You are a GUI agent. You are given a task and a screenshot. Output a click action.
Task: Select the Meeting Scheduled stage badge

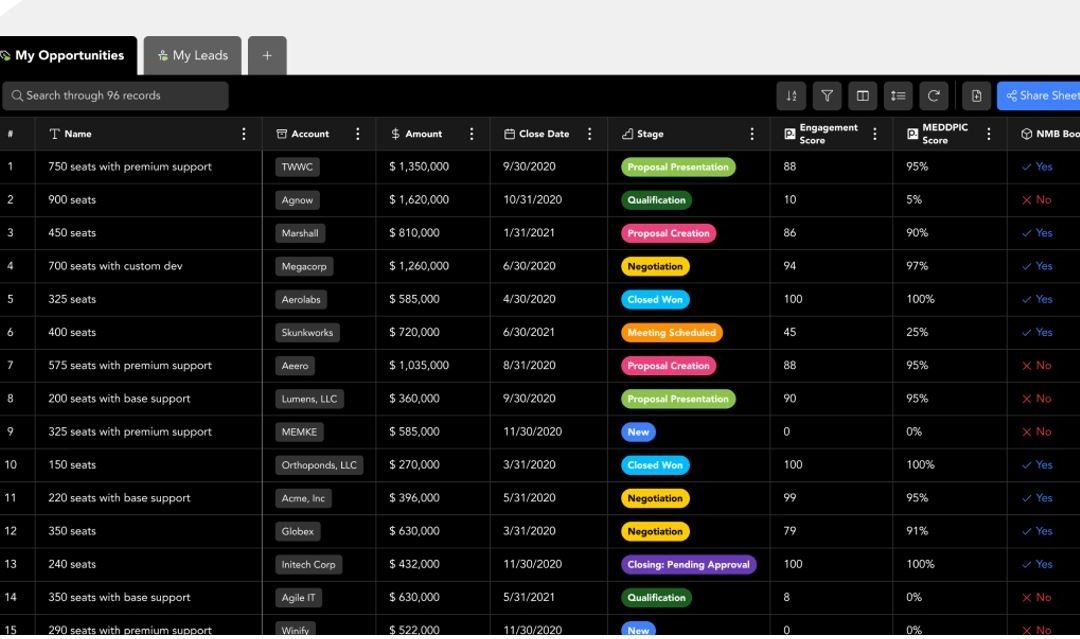(x=672, y=332)
